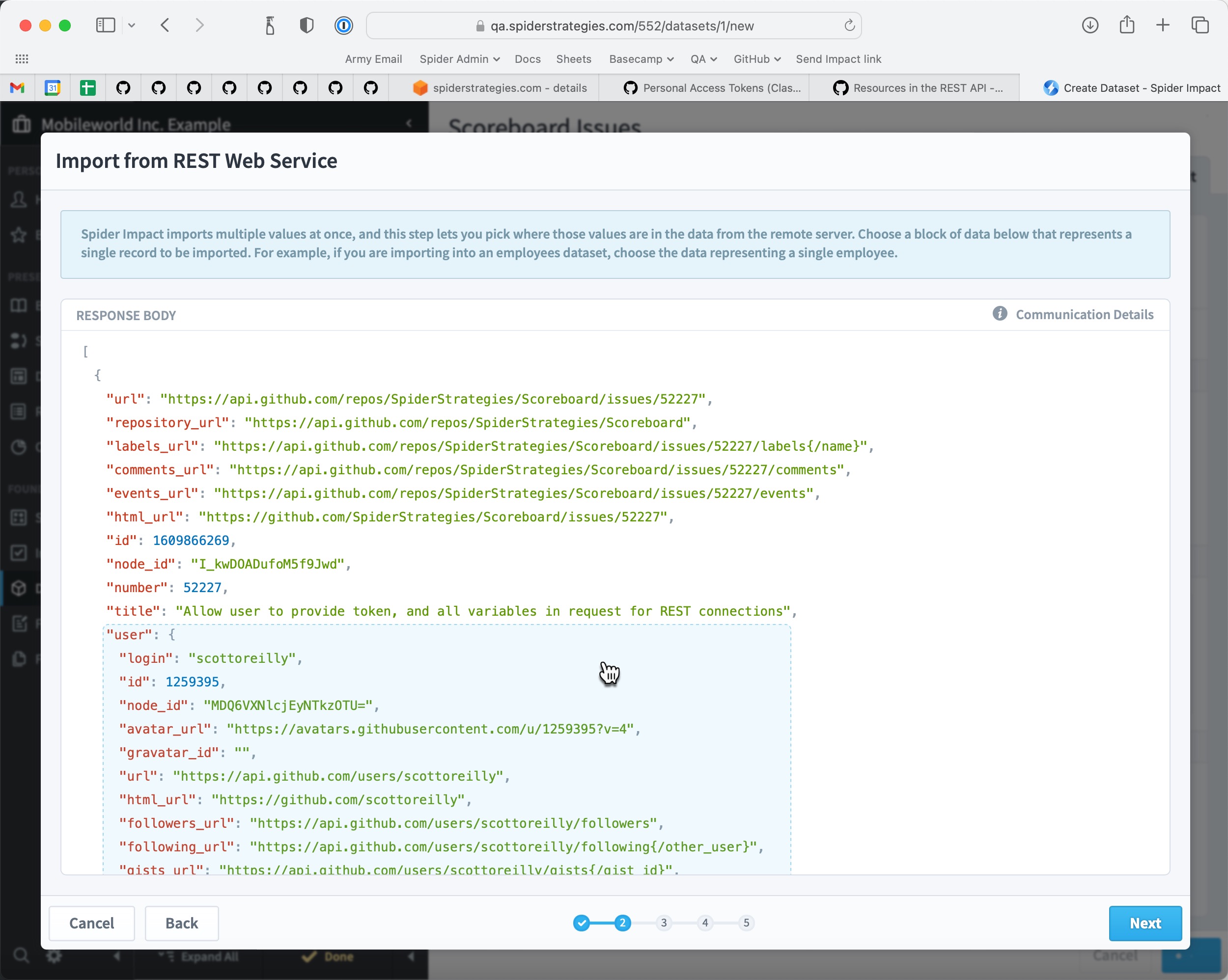Click the "gravatar_id" line
Viewport: 1228px width, 980px height.
pyautogui.click(x=188, y=753)
